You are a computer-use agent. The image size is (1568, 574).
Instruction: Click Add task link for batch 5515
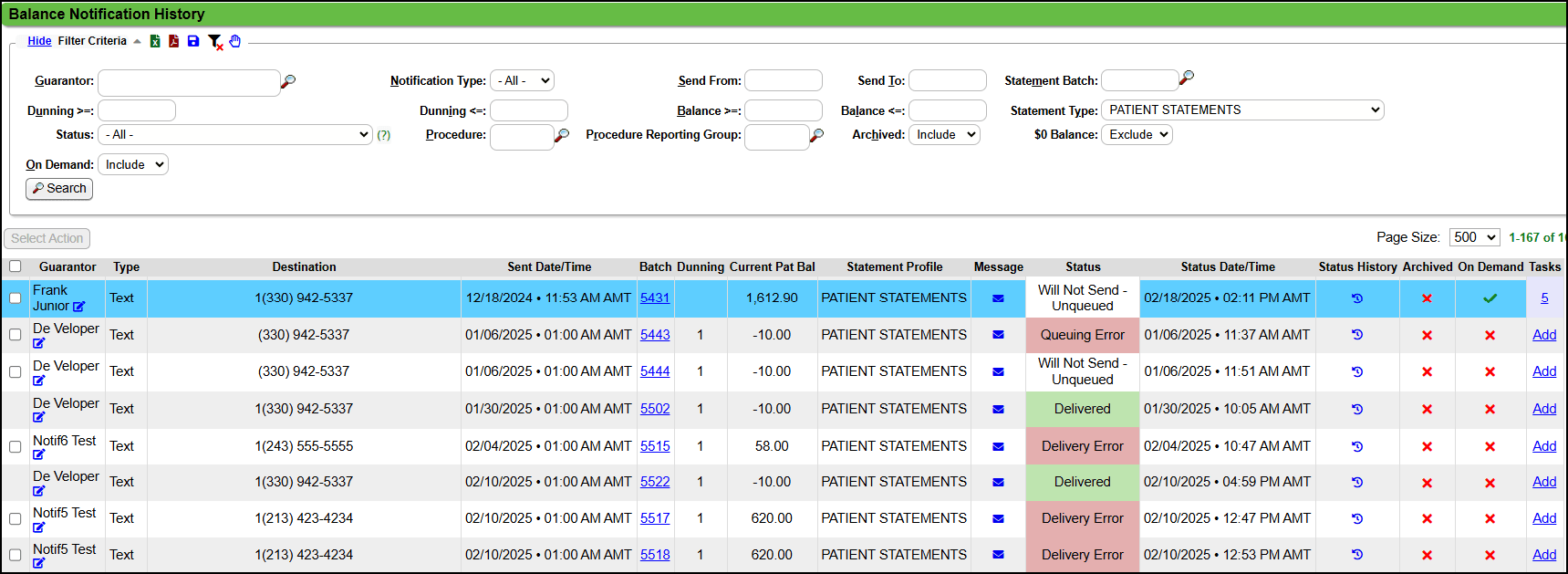click(1544, 446)
